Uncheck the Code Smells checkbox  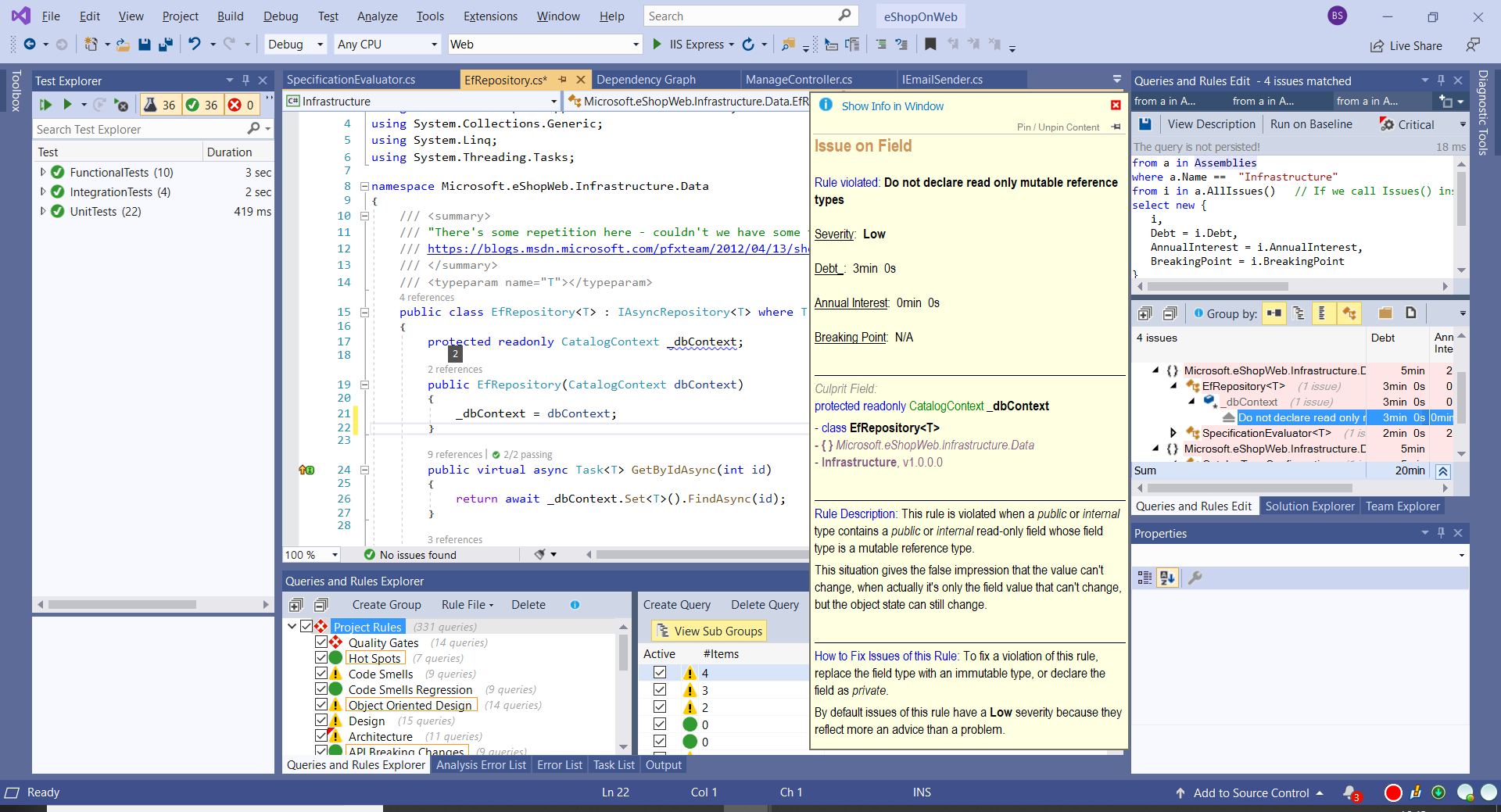tap(321, 674)
